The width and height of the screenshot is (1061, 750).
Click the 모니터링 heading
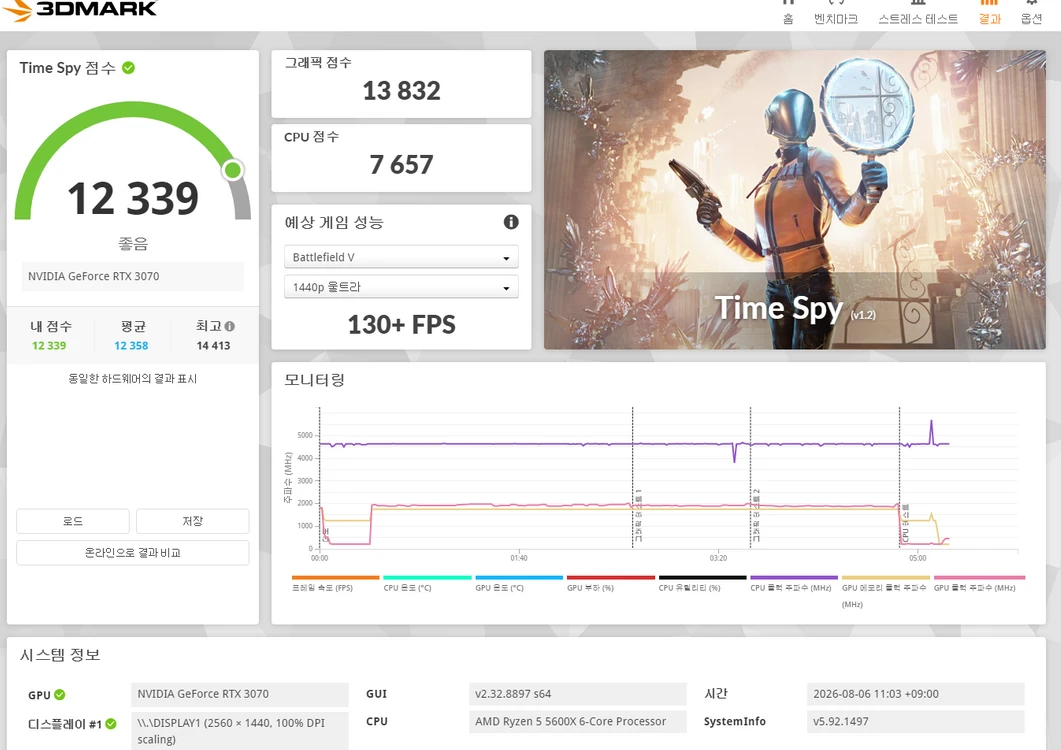pos(315,380)
